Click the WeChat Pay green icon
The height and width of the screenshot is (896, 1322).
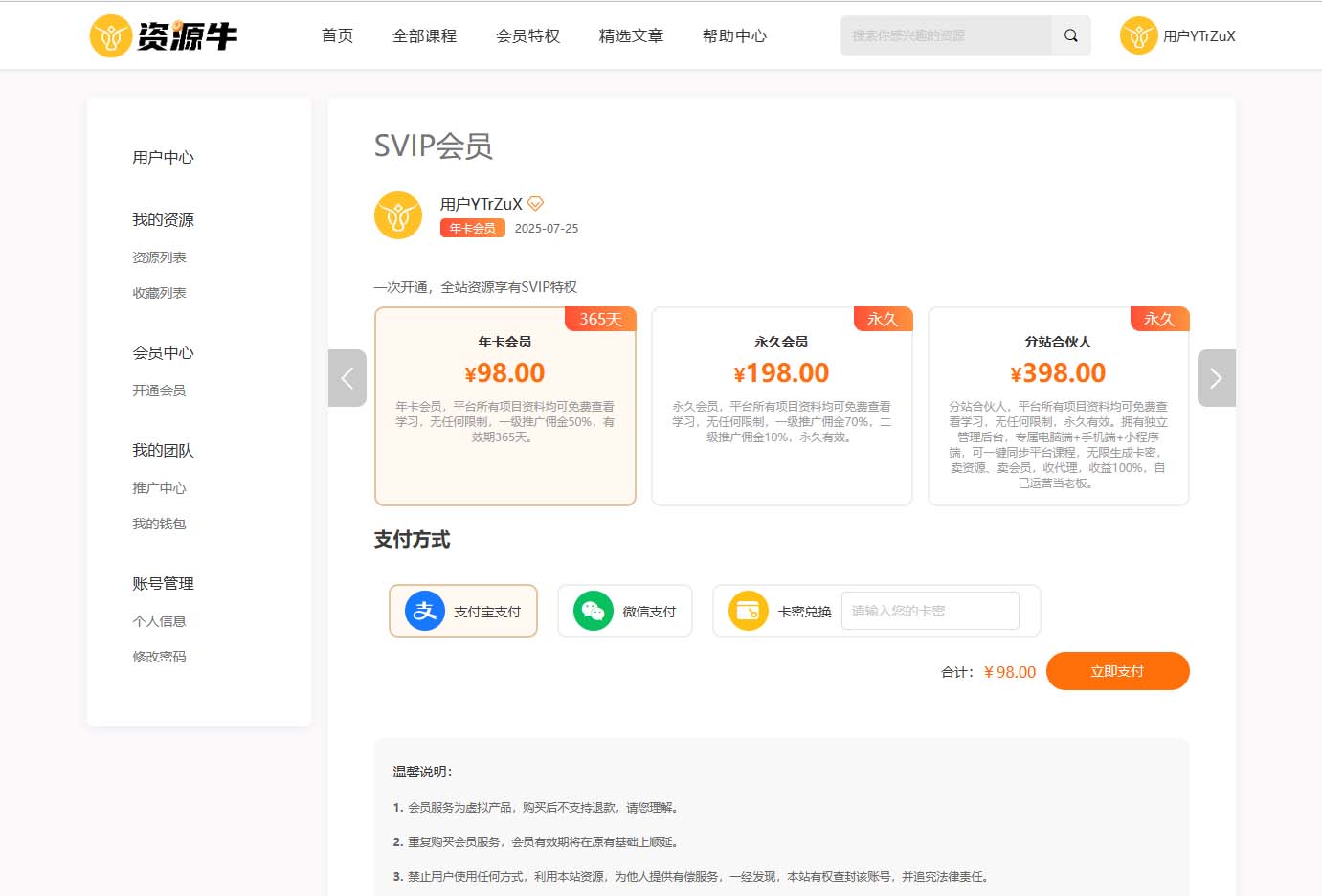point(594,610)
